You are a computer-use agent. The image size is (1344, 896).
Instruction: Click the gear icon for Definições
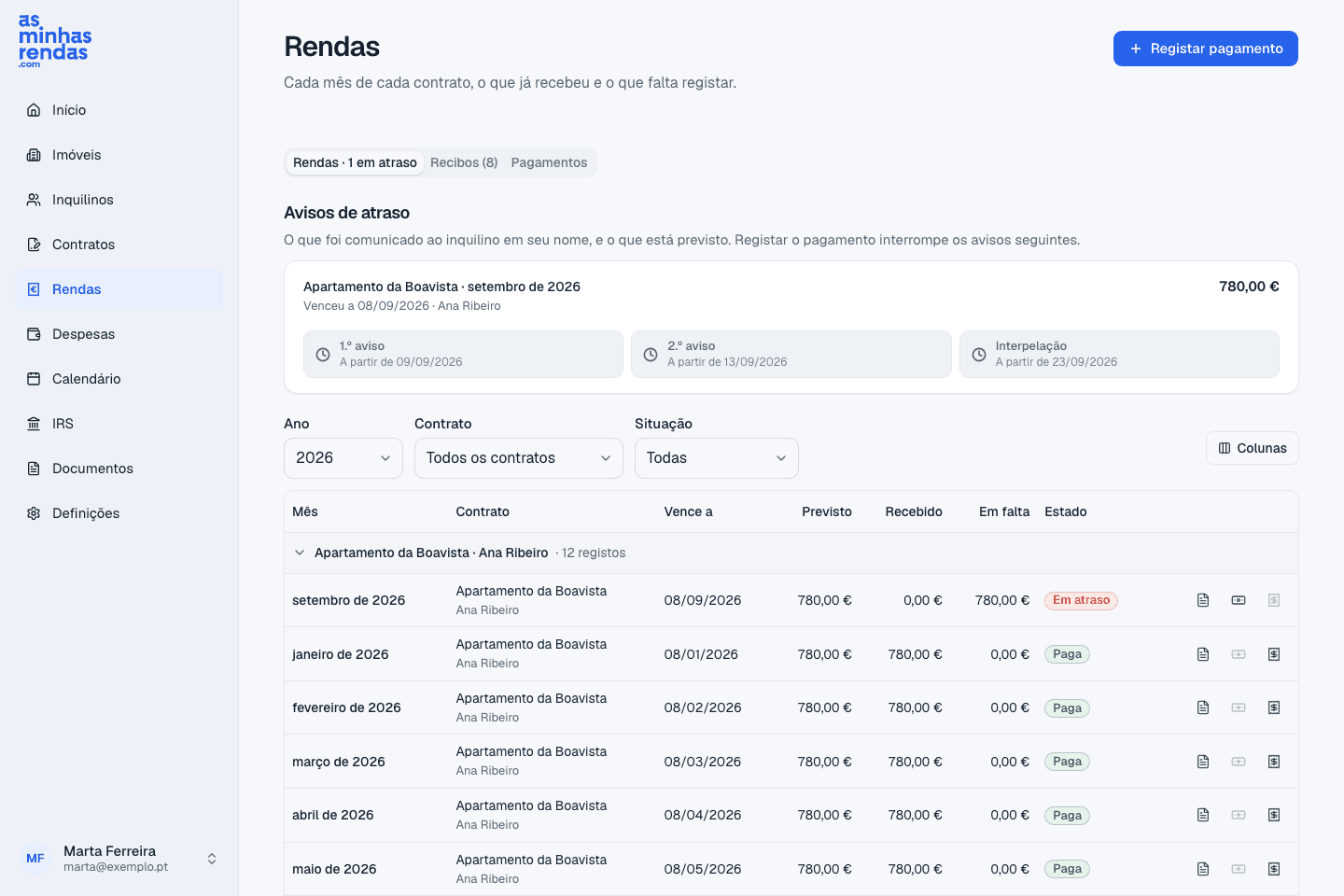click(x=34, y=513)
